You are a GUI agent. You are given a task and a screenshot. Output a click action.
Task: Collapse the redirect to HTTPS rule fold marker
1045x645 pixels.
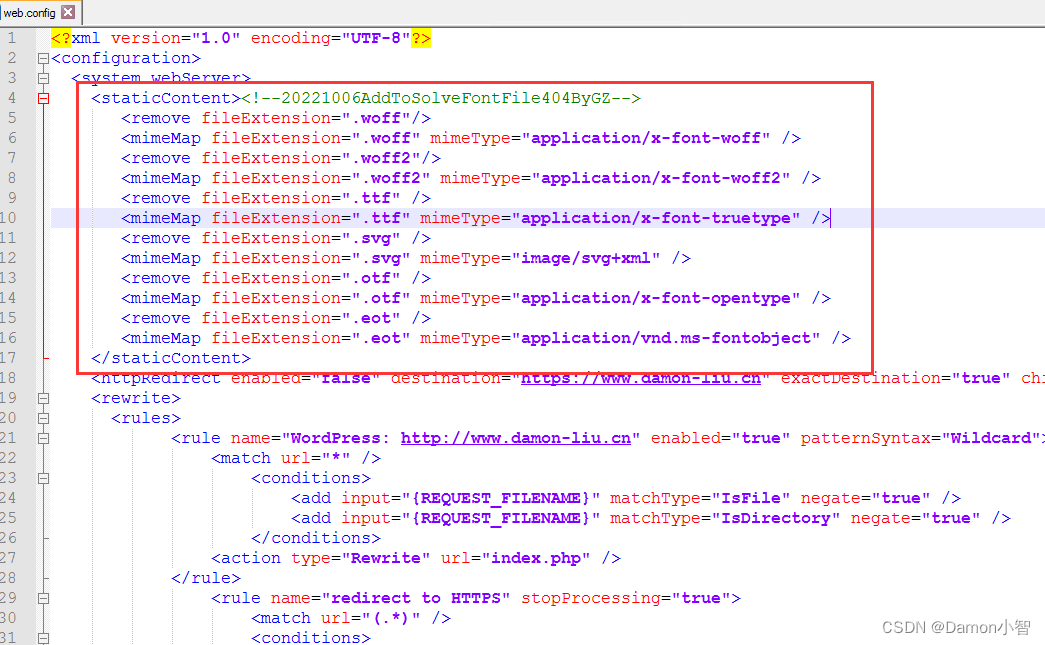click(x=43, y=598)
